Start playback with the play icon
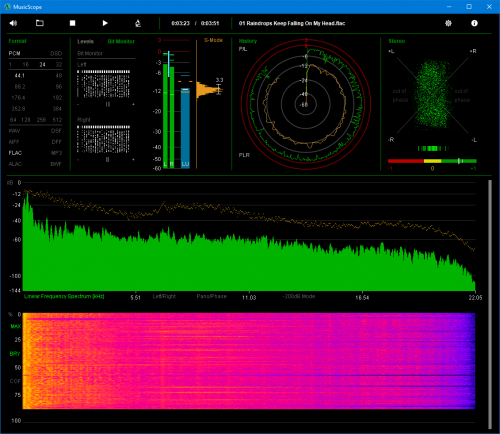 pyautogui.click(x=105, y=23)
